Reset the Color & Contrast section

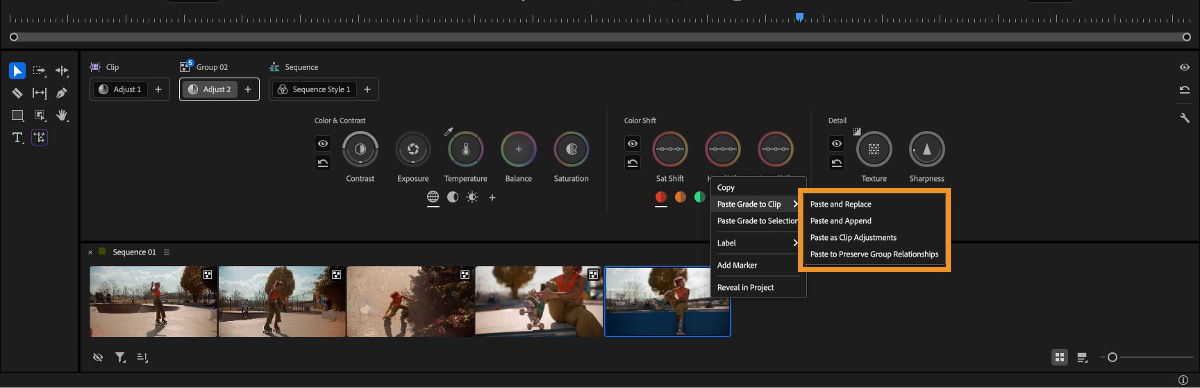323,162
